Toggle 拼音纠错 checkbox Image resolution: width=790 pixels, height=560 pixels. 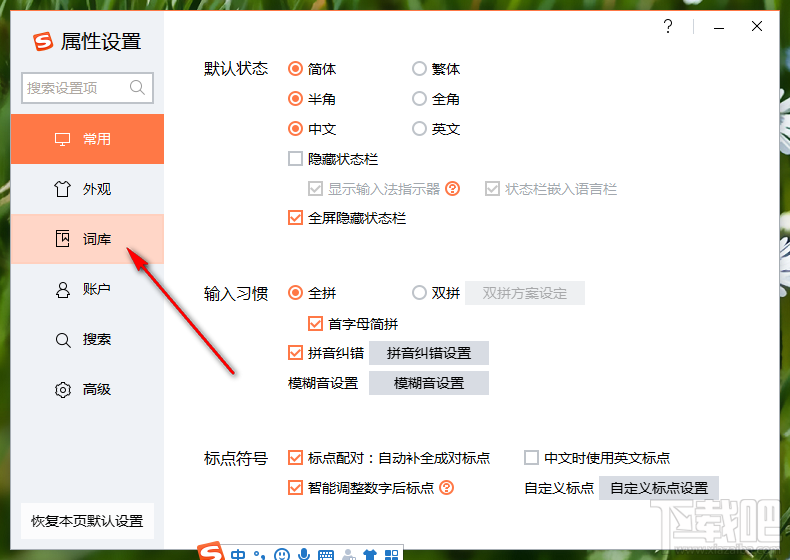click(x=295, y=352)
